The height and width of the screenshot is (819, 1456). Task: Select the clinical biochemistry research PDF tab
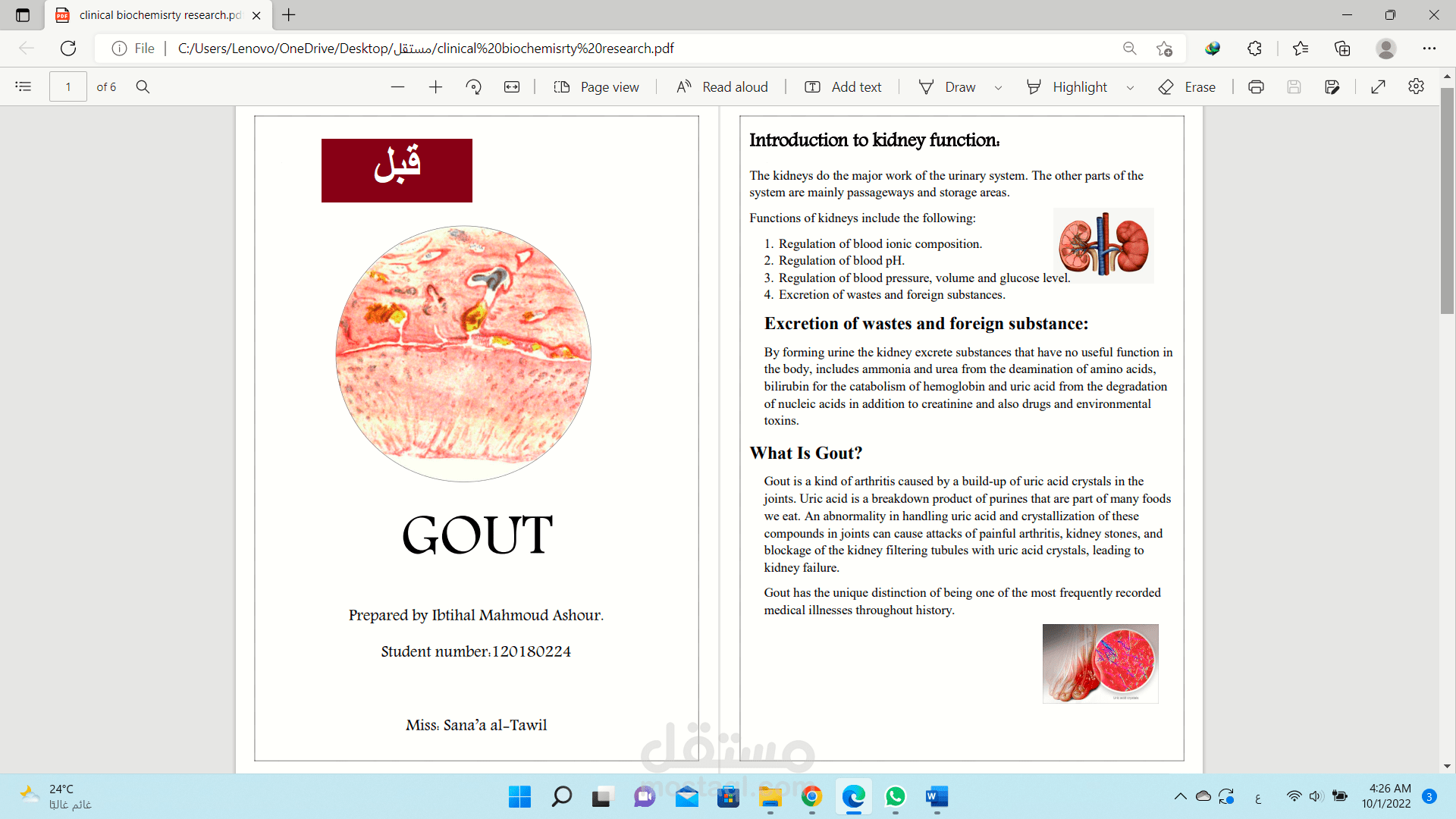click(x=159, y=15)
